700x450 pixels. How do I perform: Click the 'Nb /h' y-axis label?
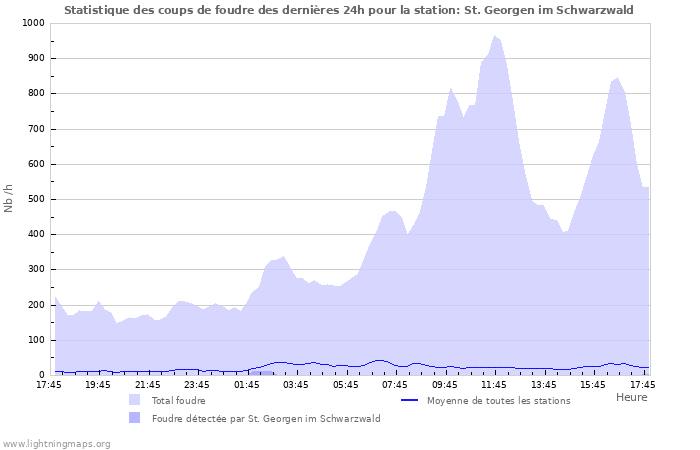(9, 199)
